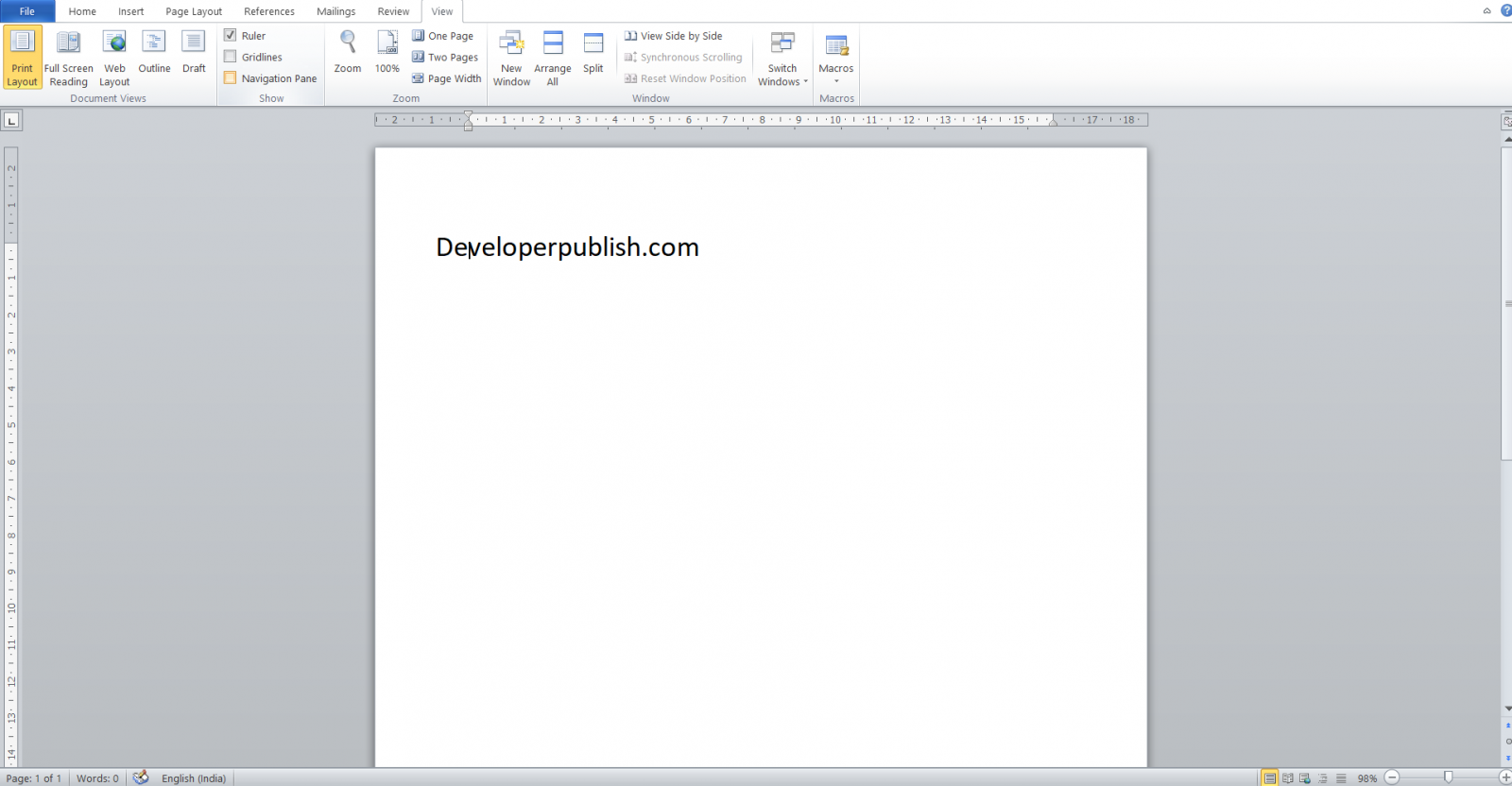The width and height of the screenshot is (1512, 786).
Task: Click first line indent marker on ruler
Action: point(468,115)
